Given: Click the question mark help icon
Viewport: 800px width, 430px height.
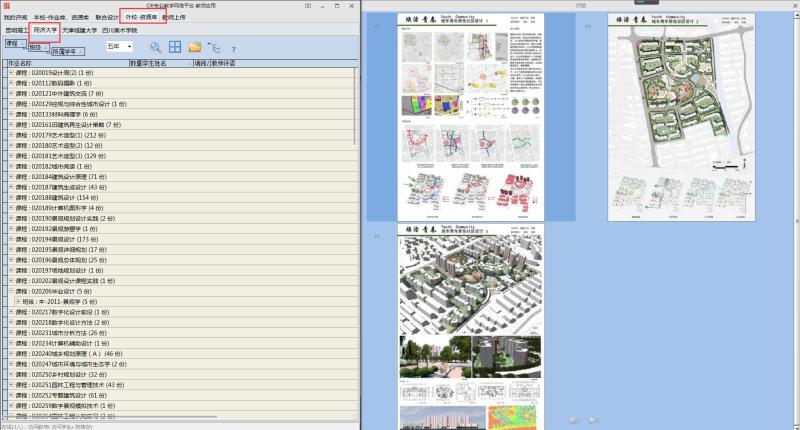Looking at the screenshot, I should coord(233,48).
